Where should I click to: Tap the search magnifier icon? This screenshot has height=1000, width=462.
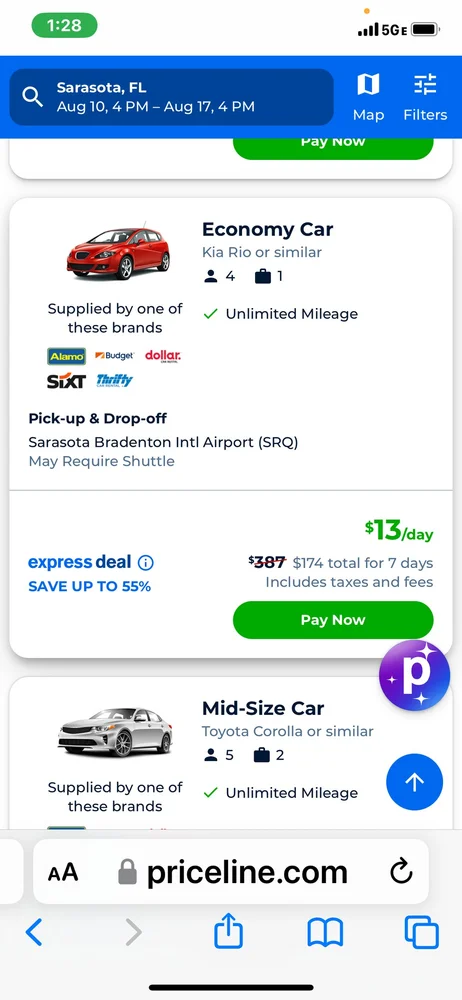[x=33, y=96]
